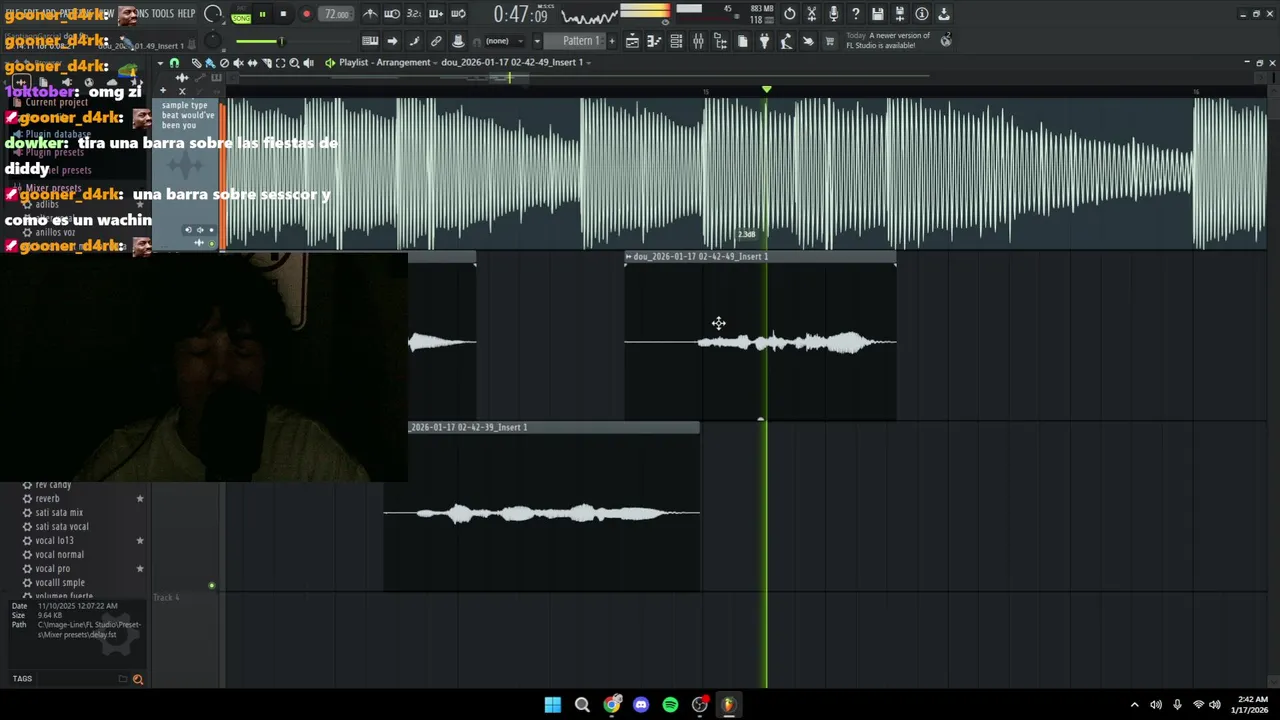Open the Browser view icon
Screen dimensions: 1280x720
click(720, 41)
